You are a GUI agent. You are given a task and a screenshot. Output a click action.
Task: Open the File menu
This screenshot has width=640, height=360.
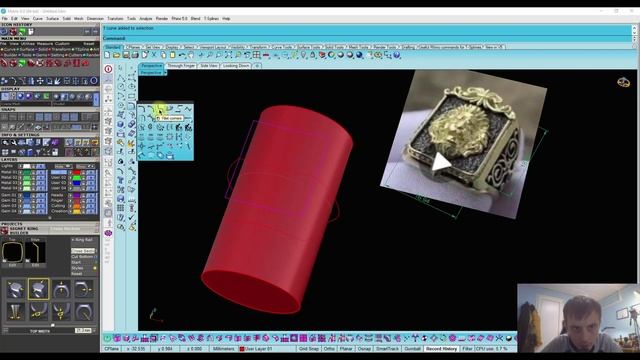click(4, 19)
